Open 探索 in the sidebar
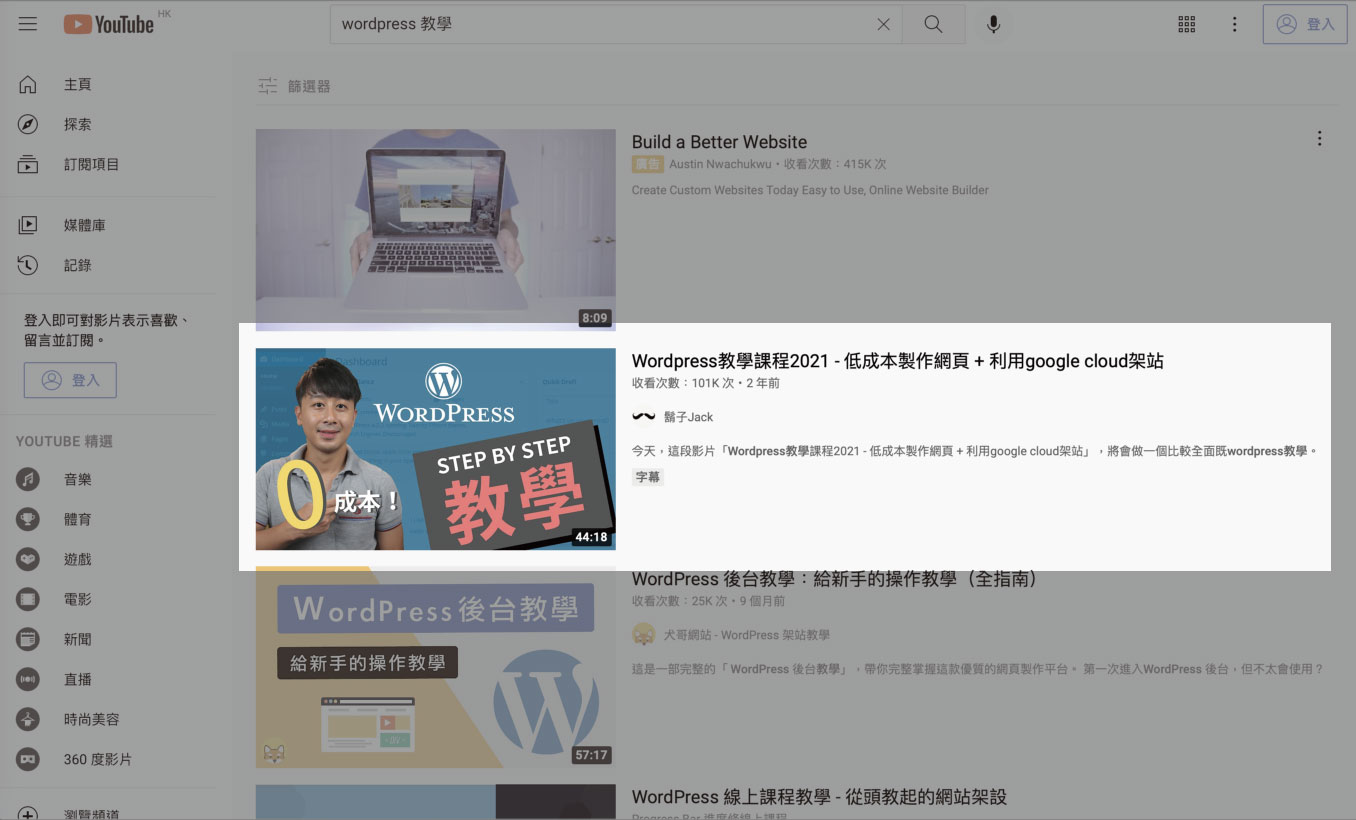Screen dimensions: 1356x820 click(x=77, y=125)
